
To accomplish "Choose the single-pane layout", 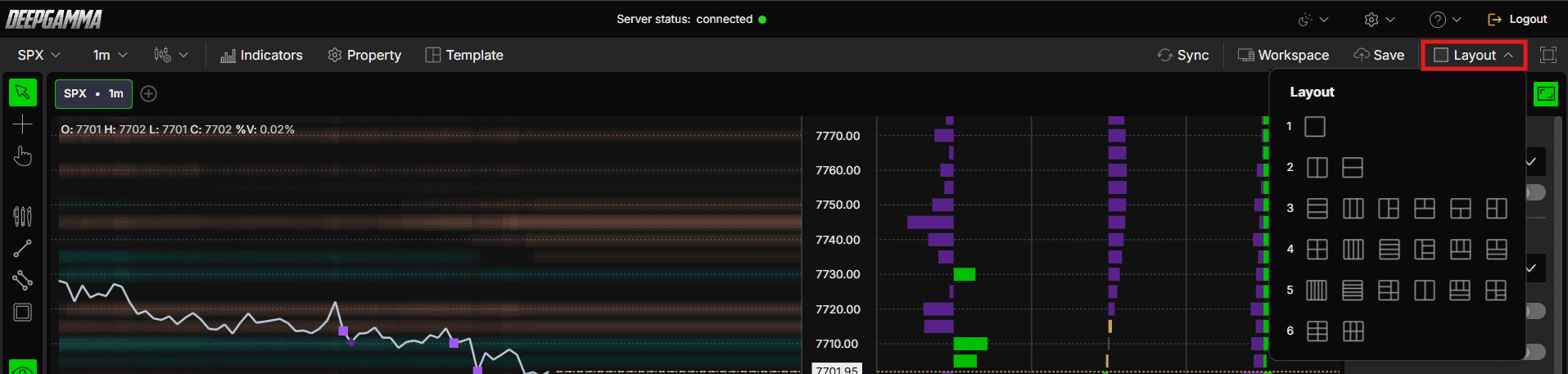I will [1315, 127].
